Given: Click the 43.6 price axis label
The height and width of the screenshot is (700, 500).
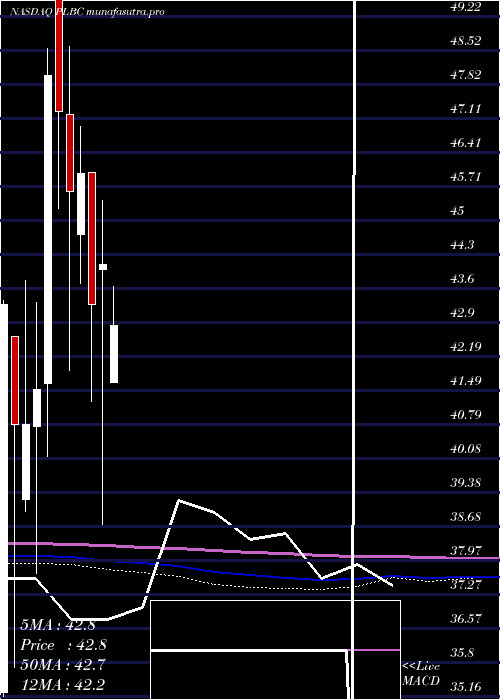Looking at the screenshot, I should 462,279.
